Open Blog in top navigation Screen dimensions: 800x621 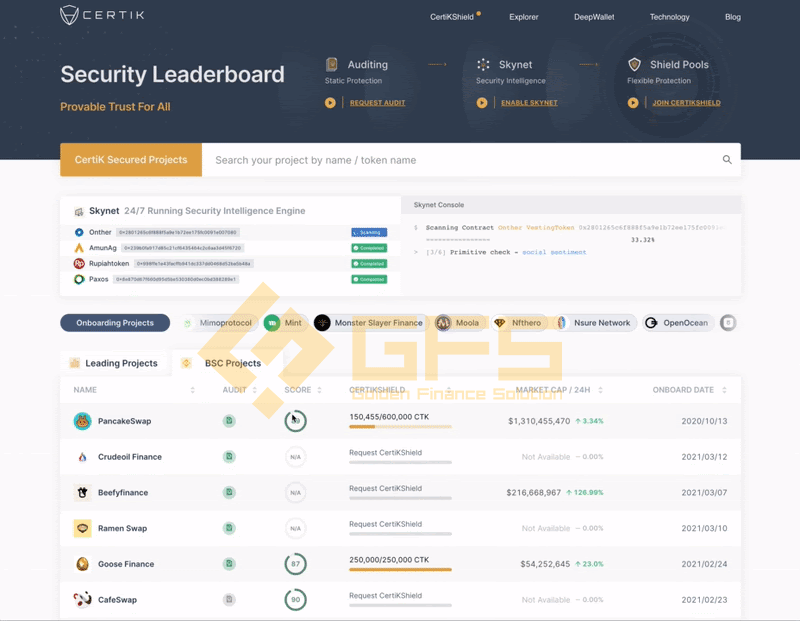pos(733,17)
